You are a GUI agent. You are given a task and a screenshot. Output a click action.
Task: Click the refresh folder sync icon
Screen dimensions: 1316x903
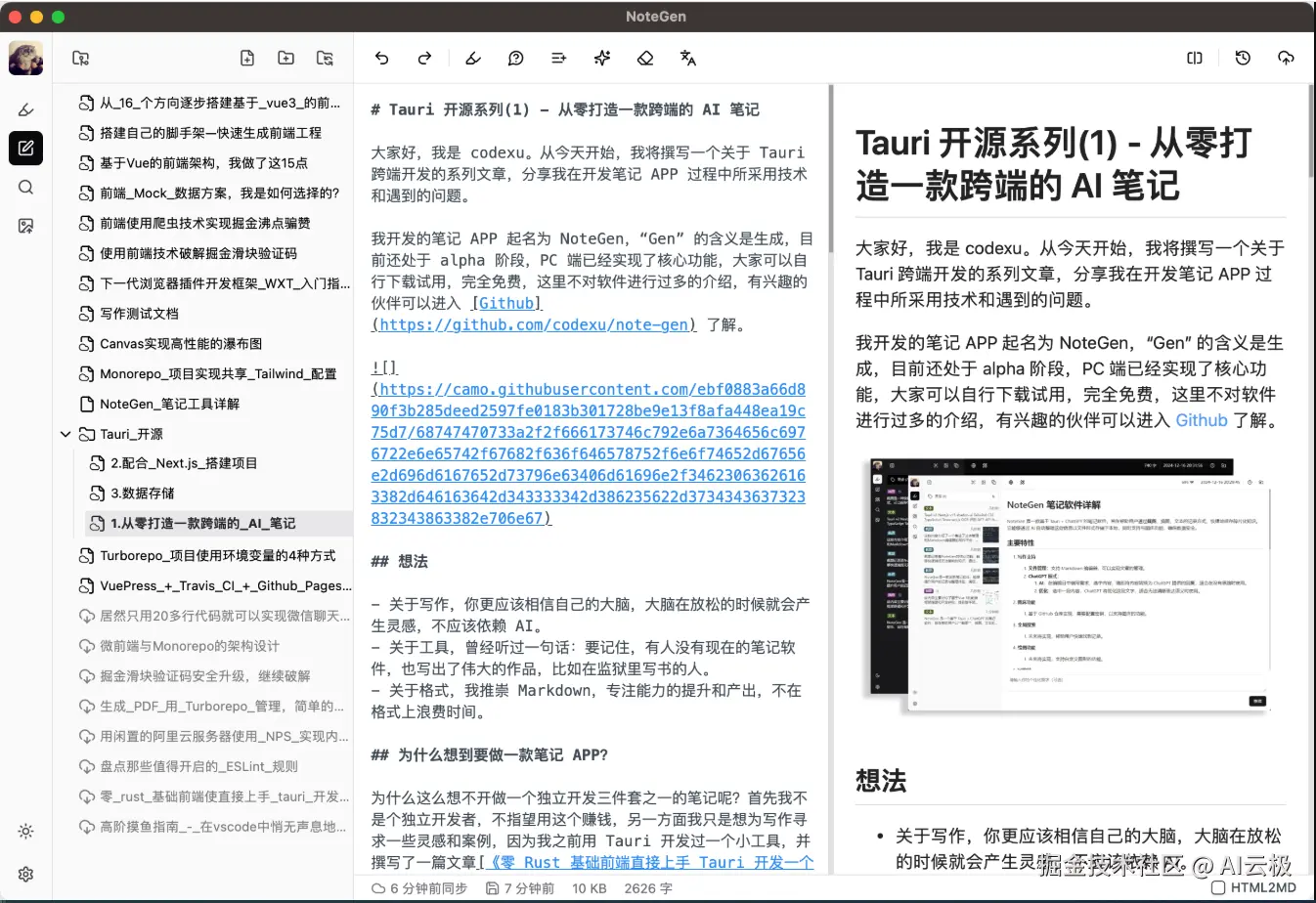[325, 59]
